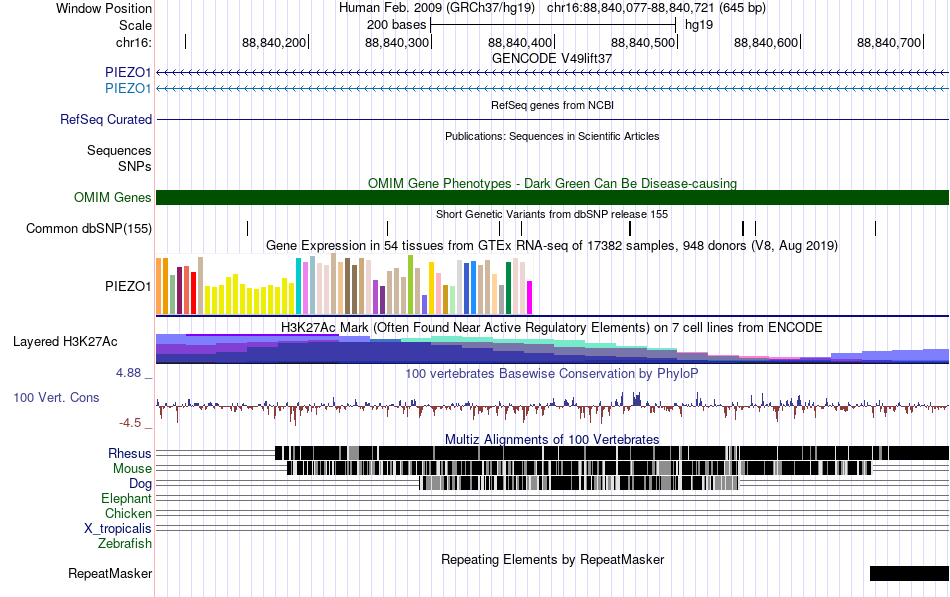950x597 pixels.
Task: Click the X_tropicalis alignment row label
Action: tap(118, 528)
